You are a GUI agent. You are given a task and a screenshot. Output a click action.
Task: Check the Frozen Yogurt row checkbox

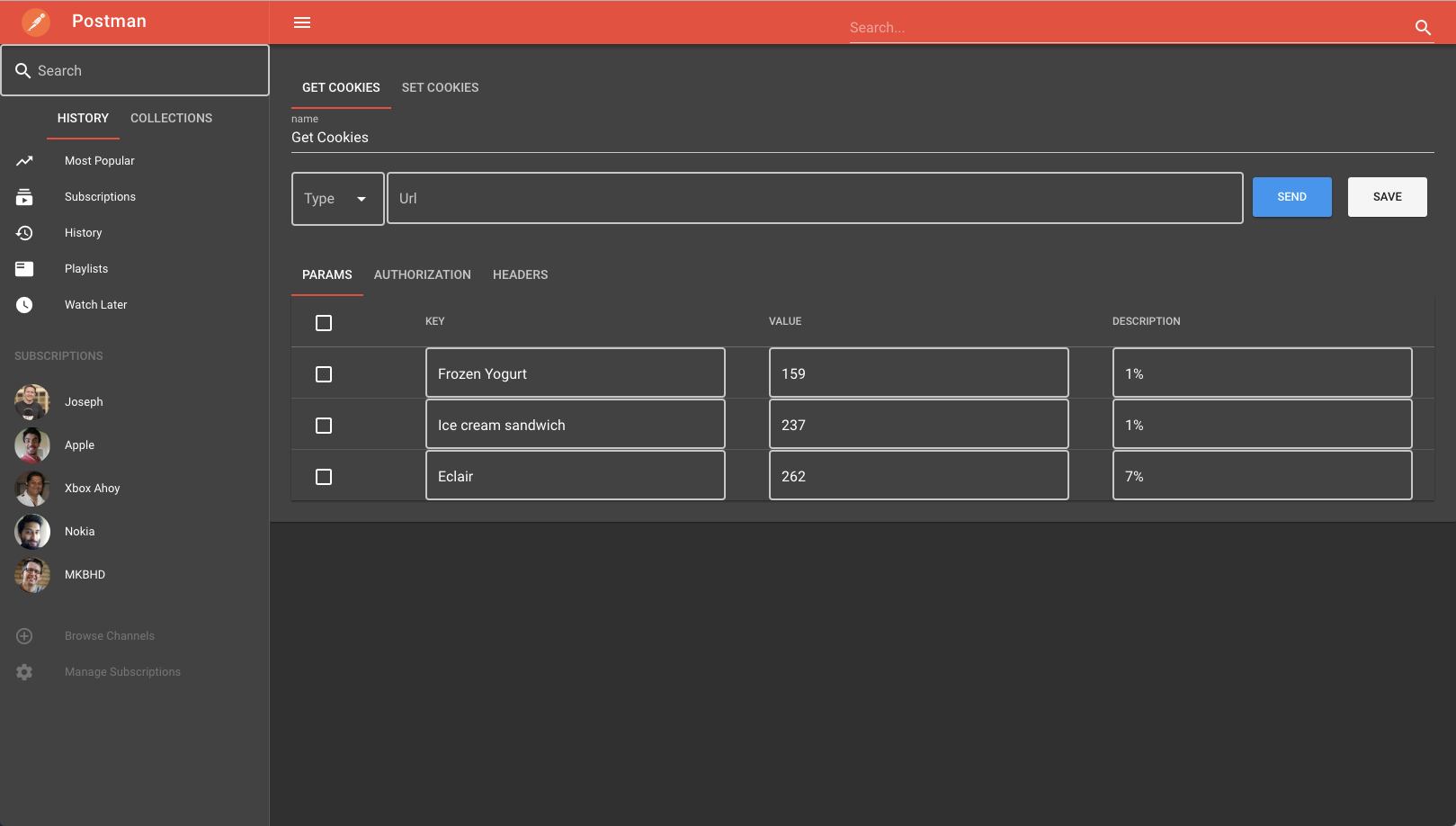pyautogui.click(x=324, y=374)
